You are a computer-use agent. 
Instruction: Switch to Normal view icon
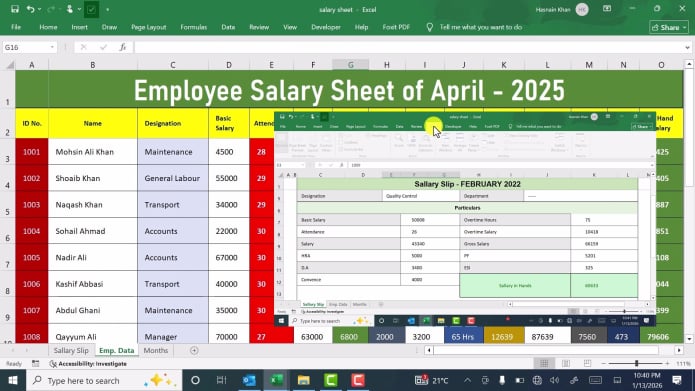544,364
